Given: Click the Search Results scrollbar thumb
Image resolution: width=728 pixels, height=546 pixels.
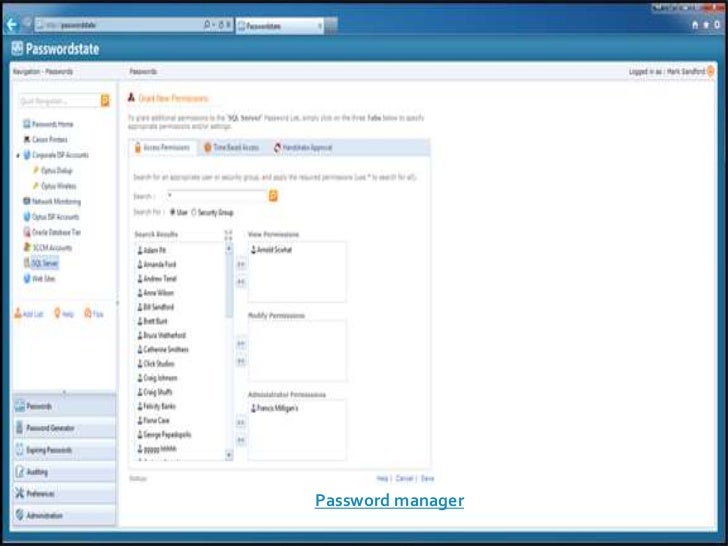Looking at the screenshot, I should tap(229, 286).
